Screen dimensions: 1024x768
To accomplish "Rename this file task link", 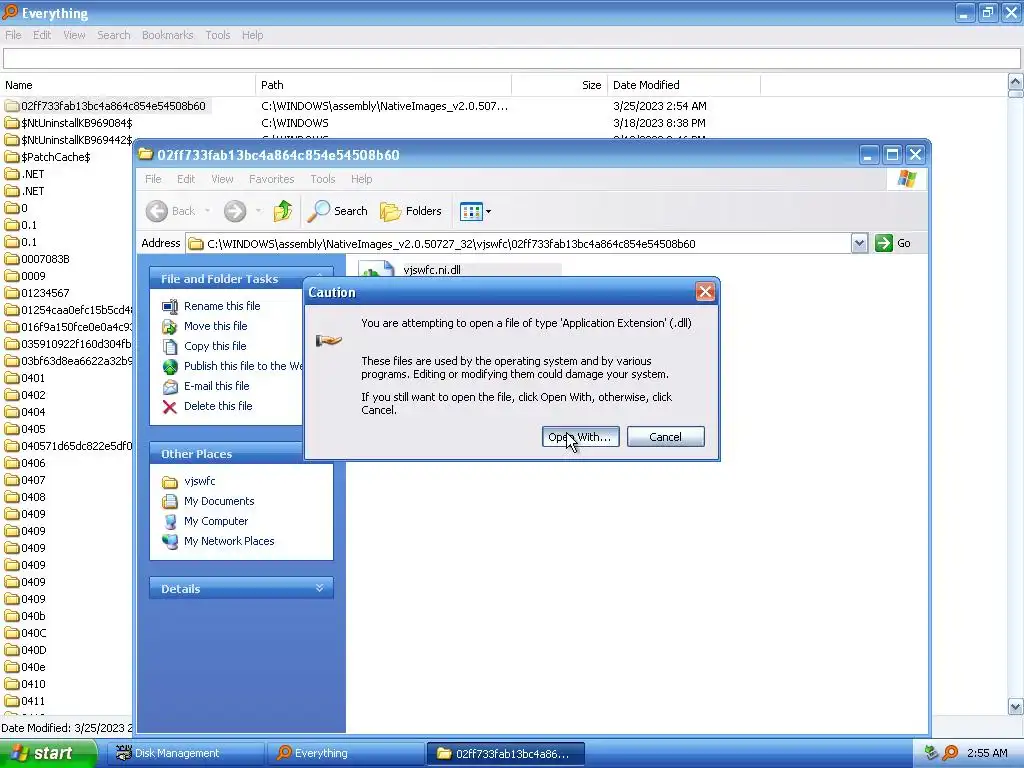I will (x=222, y=306).
